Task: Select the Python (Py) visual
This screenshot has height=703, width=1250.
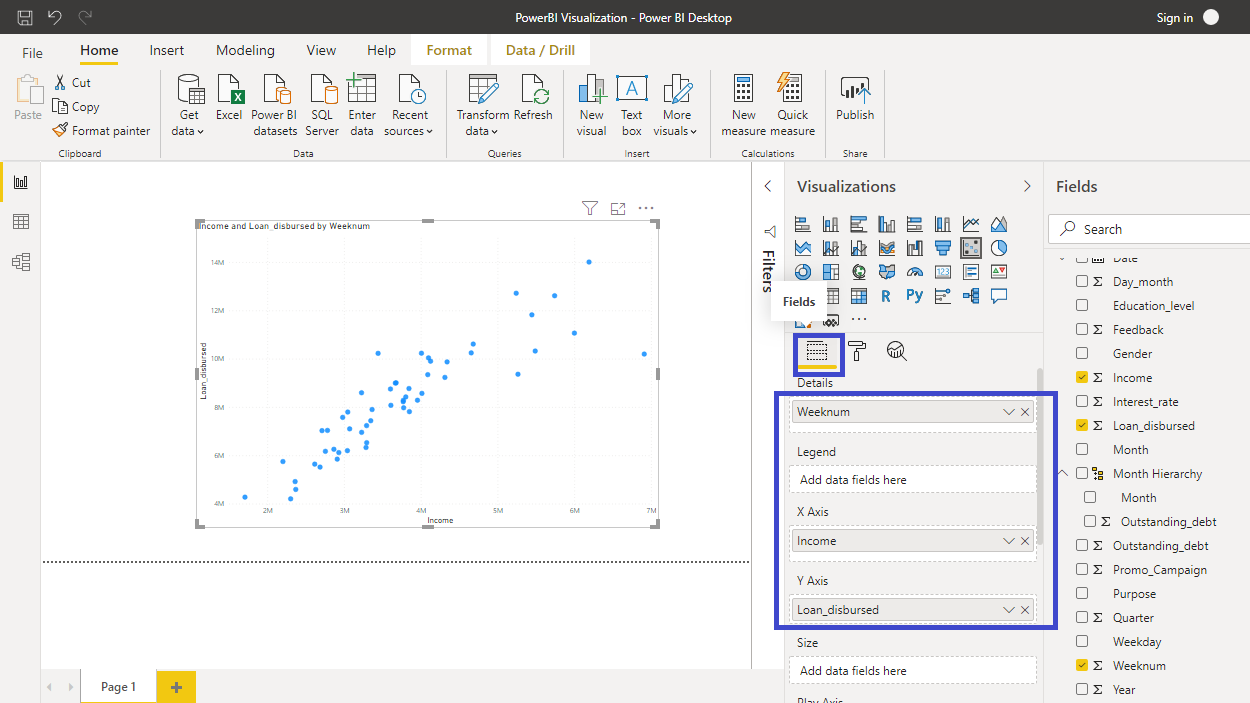Action: click(x=915, y=296)
